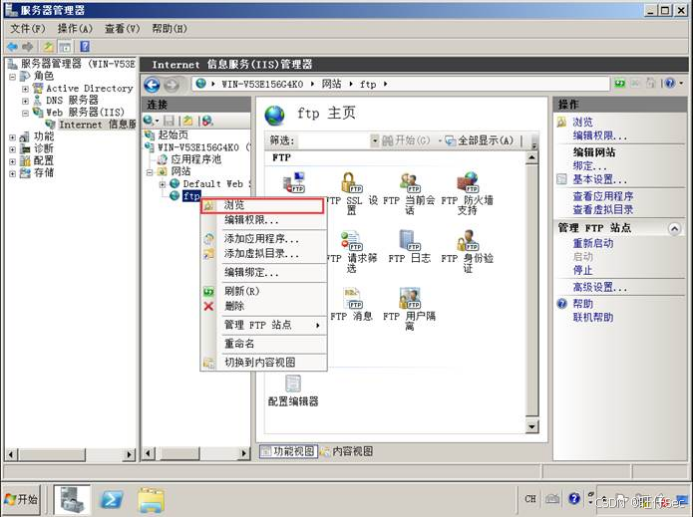The height and width of the screenshot is (517, 694).
Task: Expand the Active Directory node
Action: coord(25,89)
